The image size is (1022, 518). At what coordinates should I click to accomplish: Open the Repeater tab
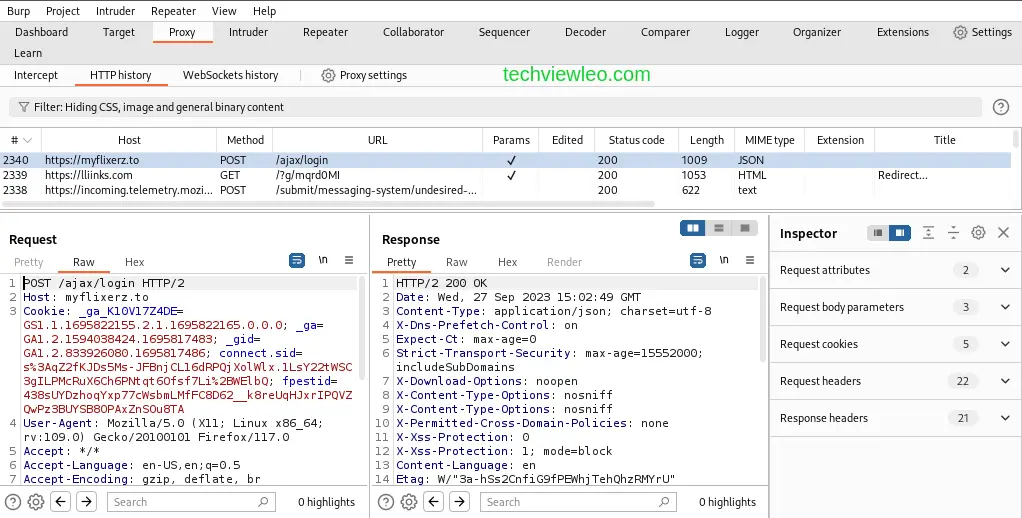coord(325,32)
